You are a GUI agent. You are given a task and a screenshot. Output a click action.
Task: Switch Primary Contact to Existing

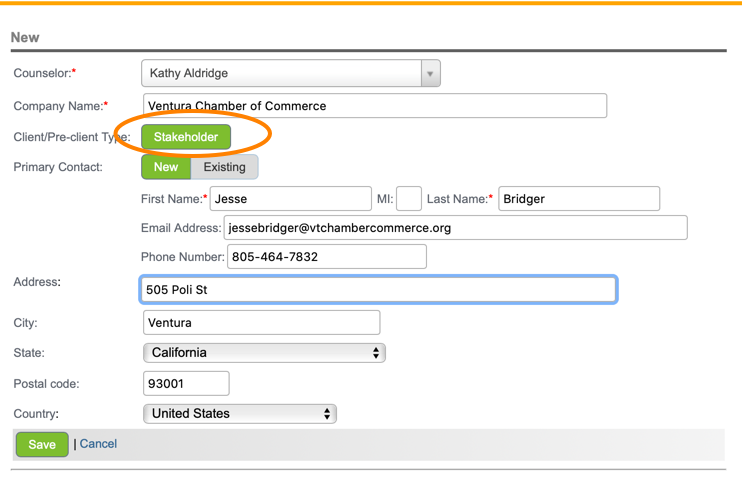point(224,167)
